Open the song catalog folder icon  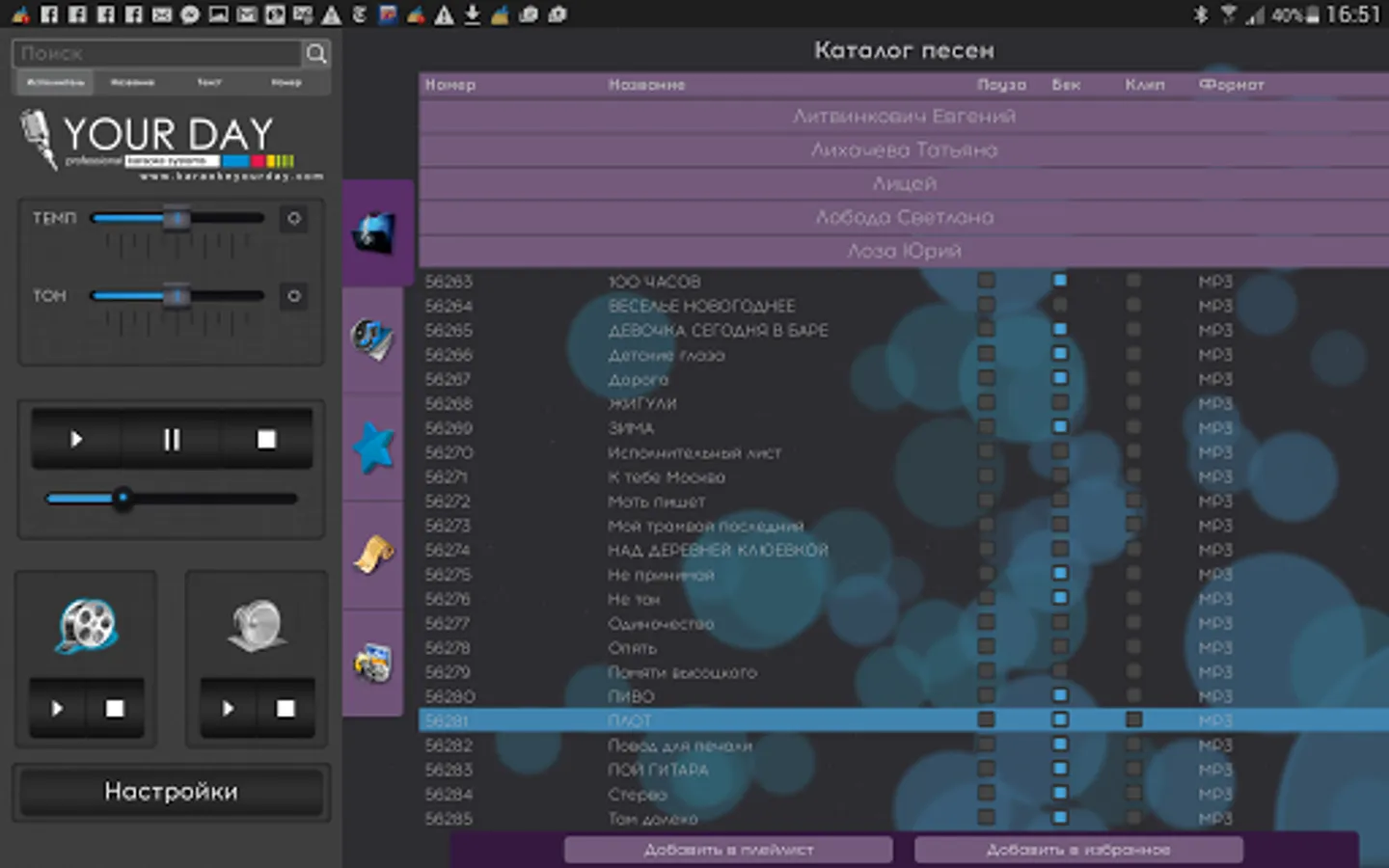374,232
